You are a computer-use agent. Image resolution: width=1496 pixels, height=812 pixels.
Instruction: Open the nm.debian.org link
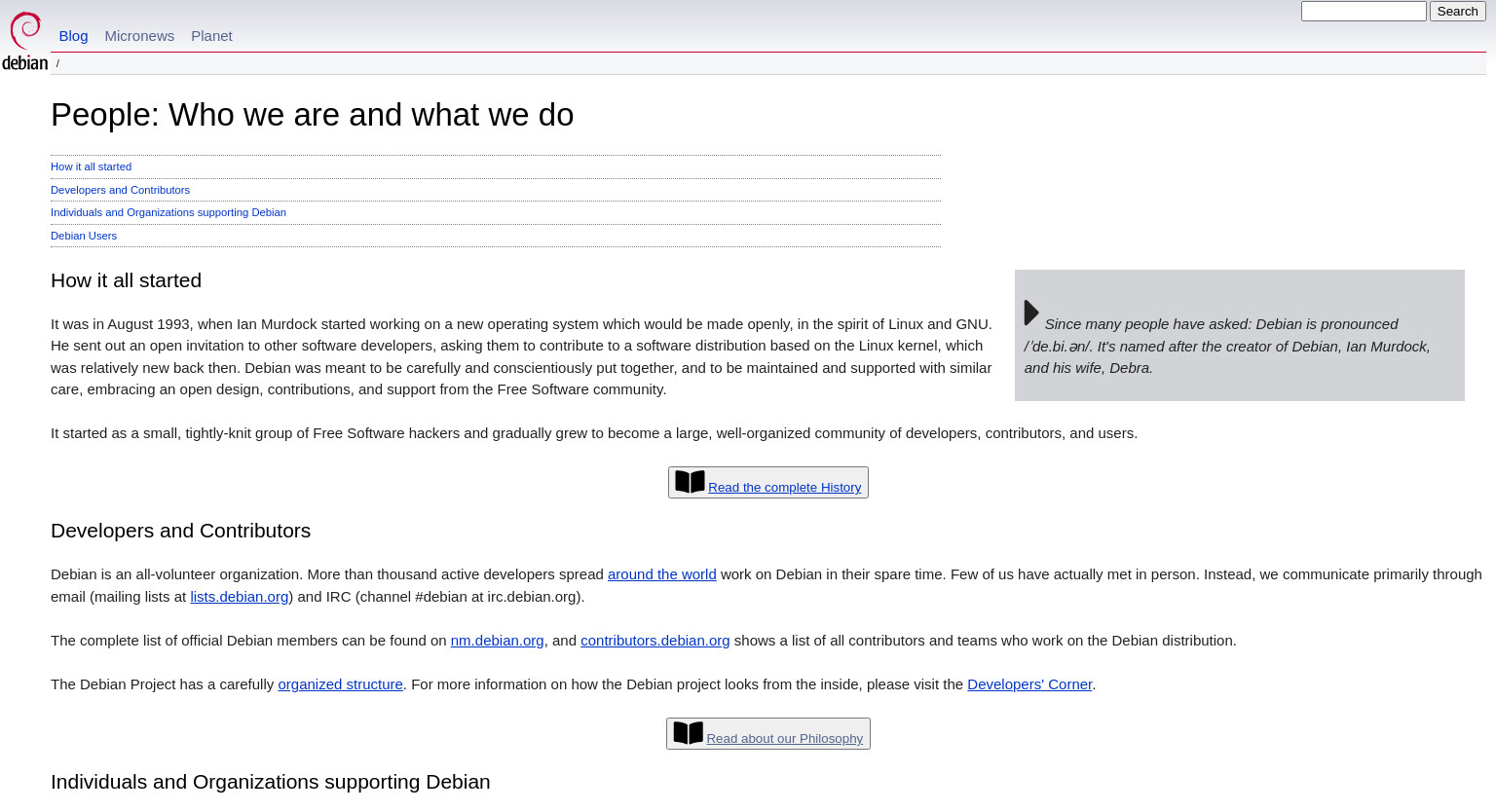point(497,641)
